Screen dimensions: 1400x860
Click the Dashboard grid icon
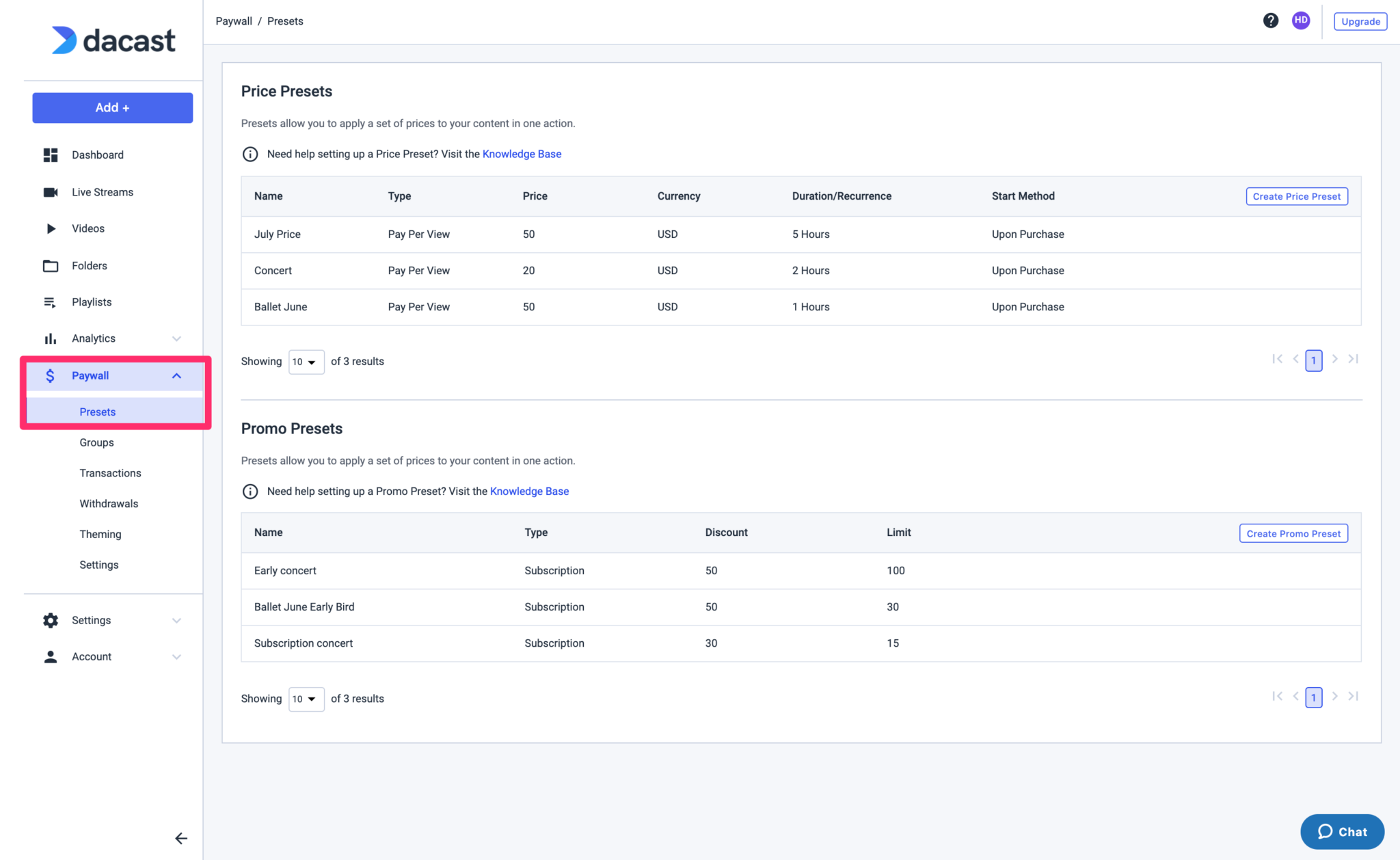pos(51,155)
